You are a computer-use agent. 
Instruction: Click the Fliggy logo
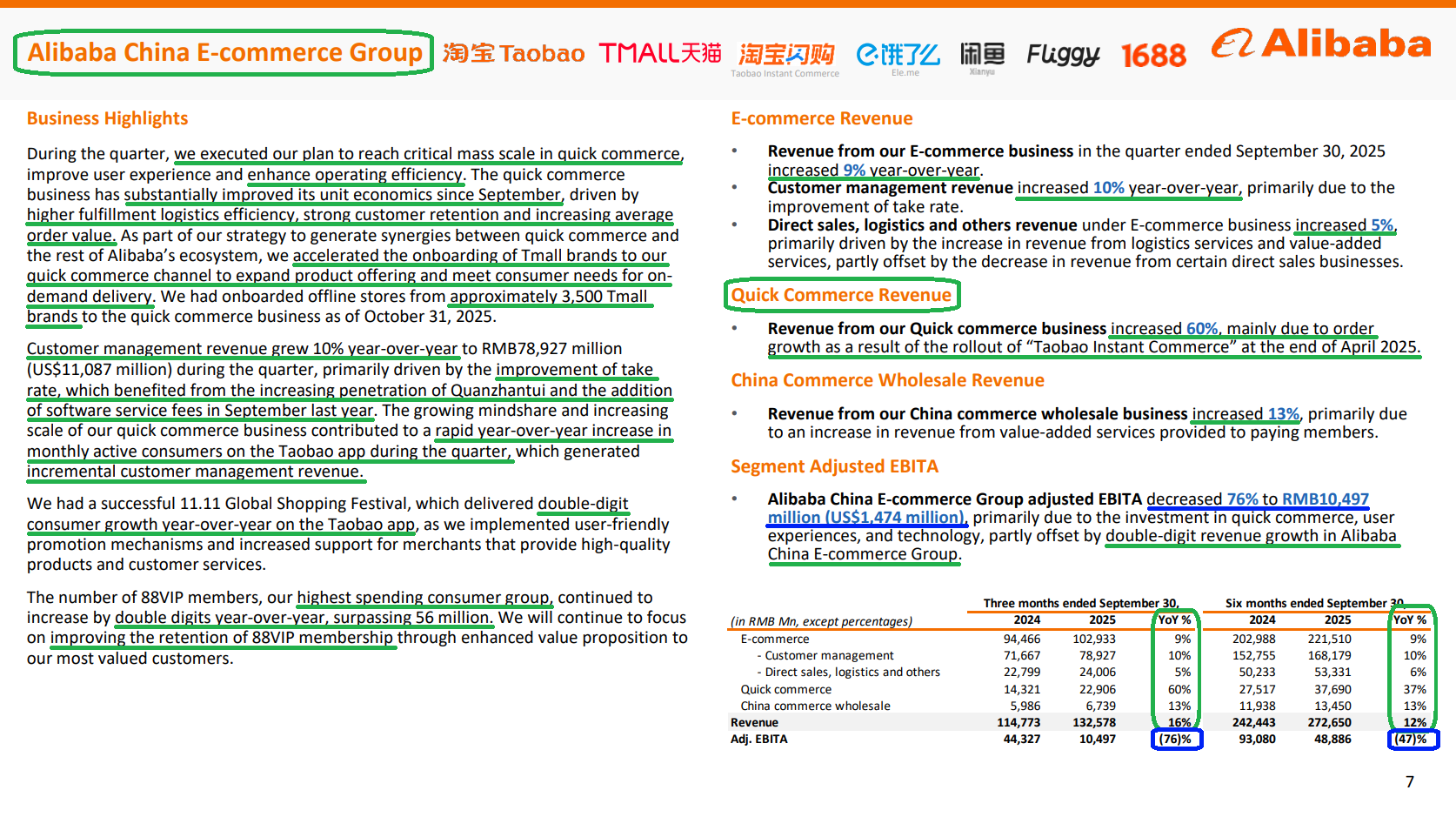1063,55
